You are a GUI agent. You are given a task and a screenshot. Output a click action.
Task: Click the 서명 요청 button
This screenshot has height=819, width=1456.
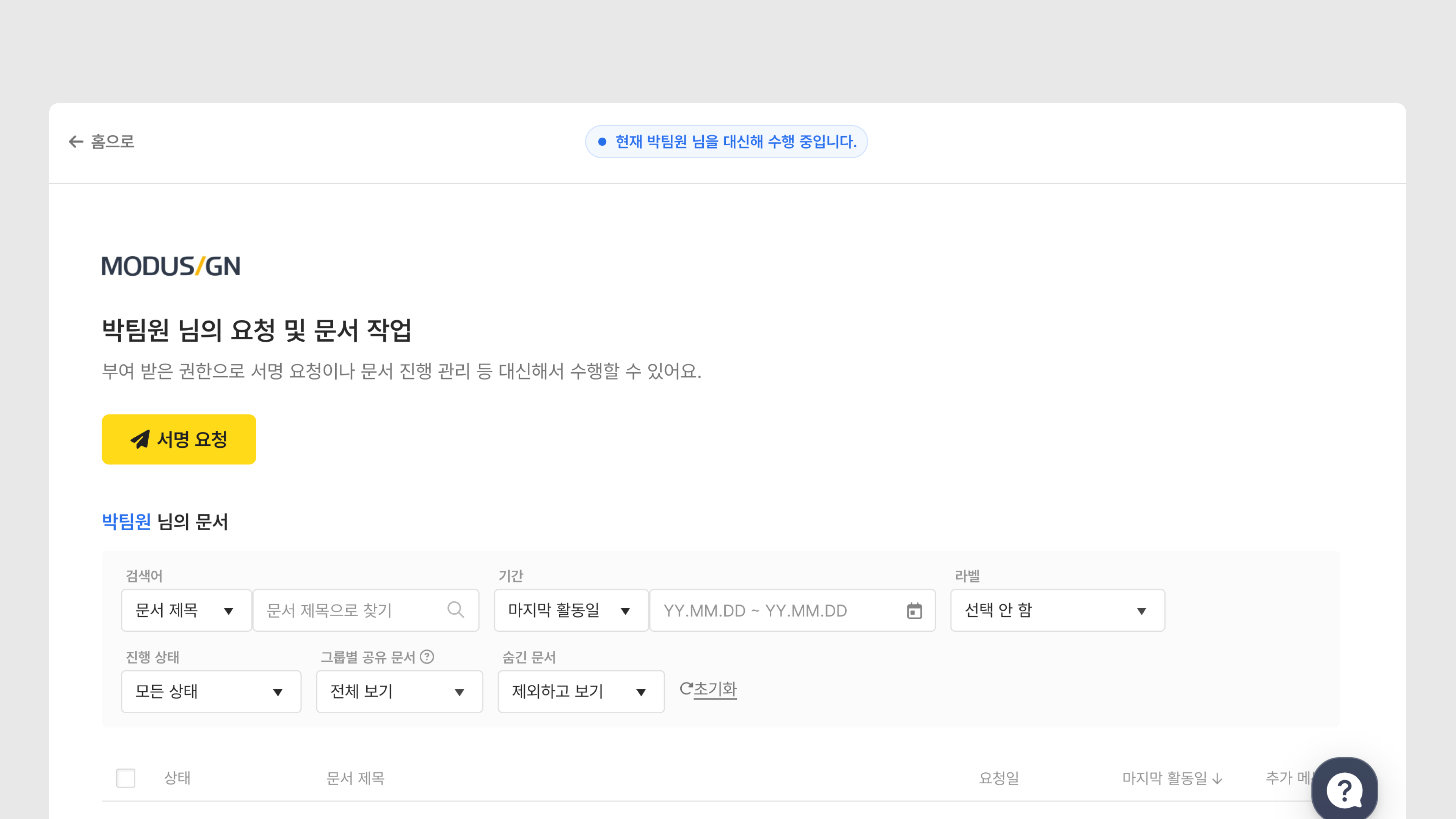(x=179, y=439)
